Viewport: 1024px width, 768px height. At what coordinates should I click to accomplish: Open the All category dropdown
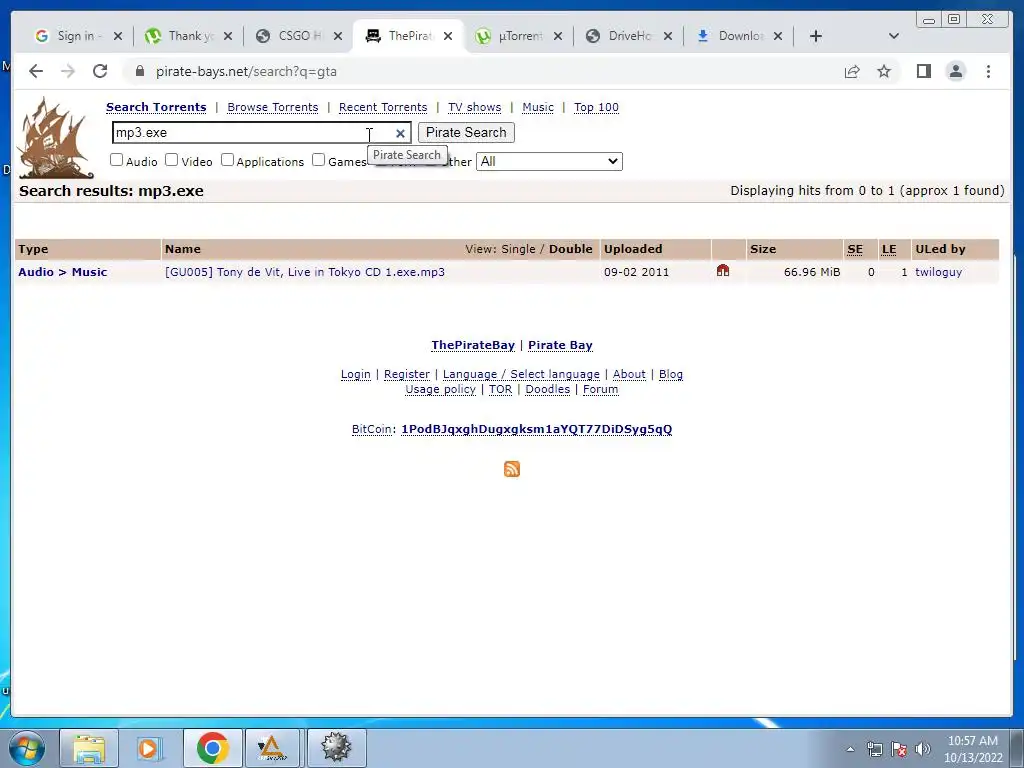549,161
